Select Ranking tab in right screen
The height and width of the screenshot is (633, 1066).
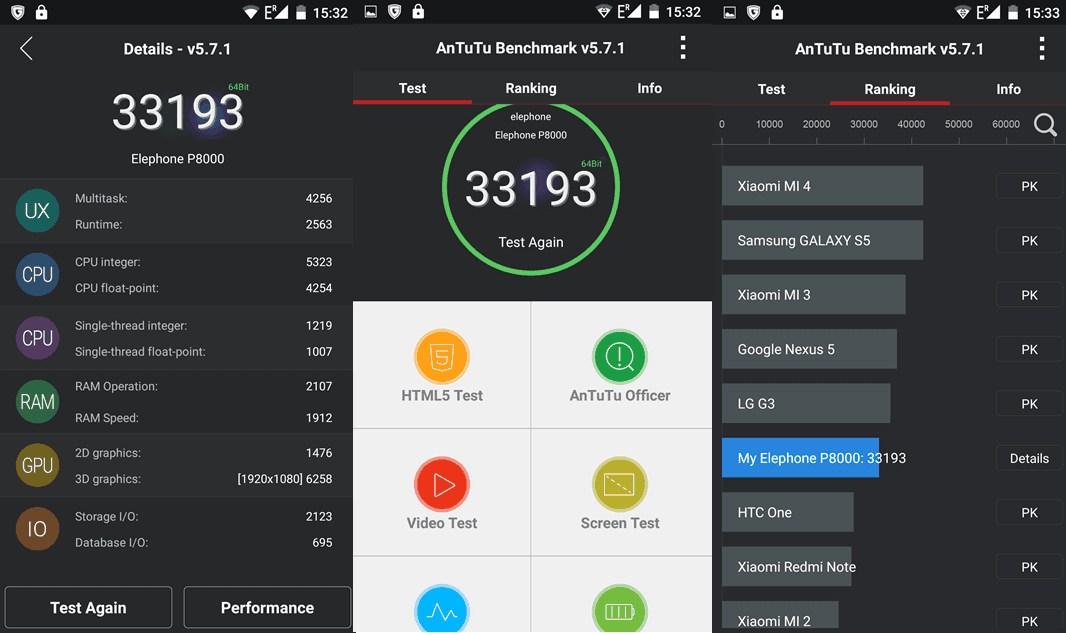[x=890, y=89]
